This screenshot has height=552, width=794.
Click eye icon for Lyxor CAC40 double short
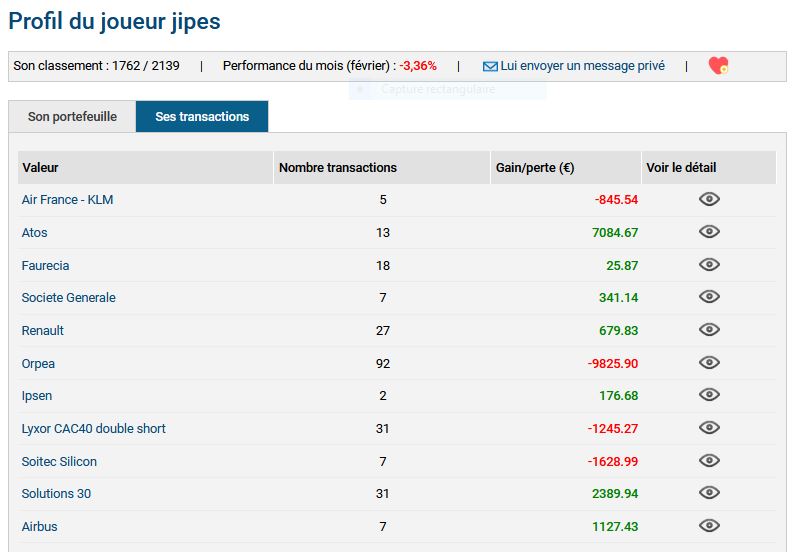coord(709,427)
